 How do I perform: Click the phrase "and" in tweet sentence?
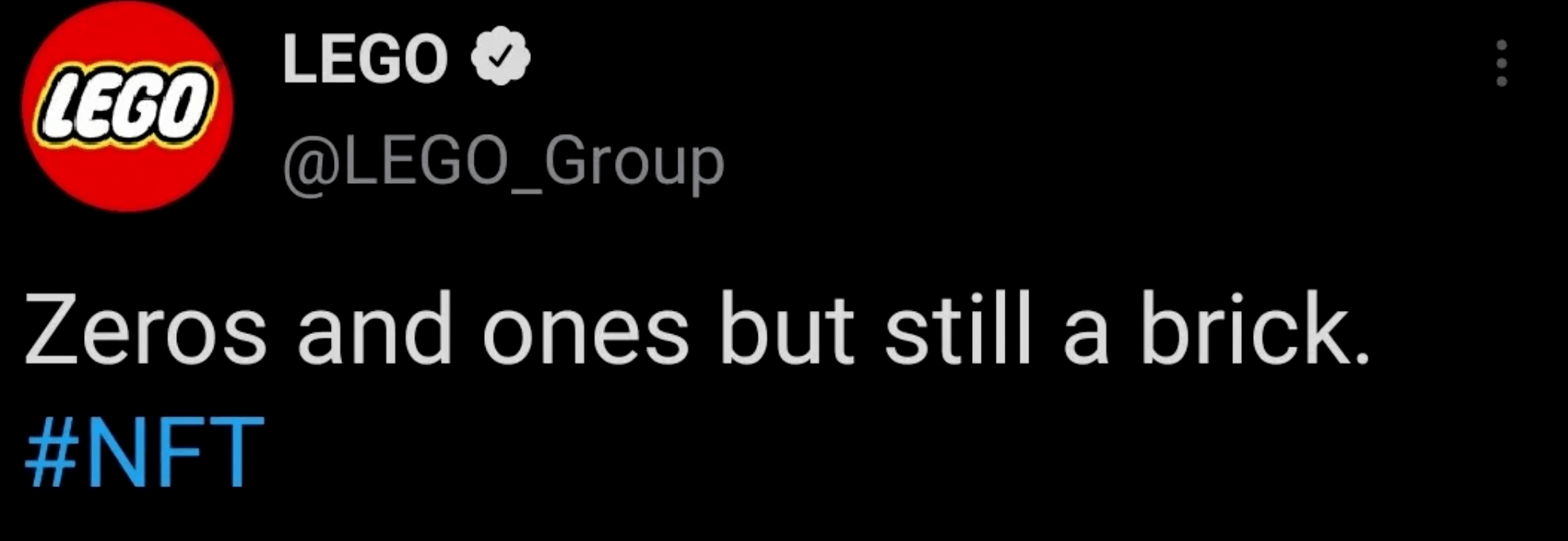375,329
